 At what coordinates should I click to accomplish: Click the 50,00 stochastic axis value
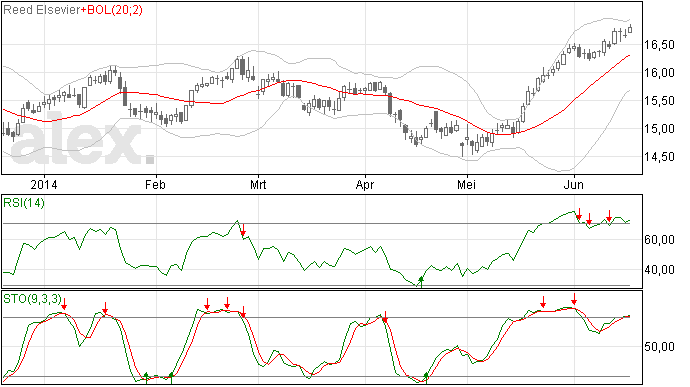[x=659, y=347]
